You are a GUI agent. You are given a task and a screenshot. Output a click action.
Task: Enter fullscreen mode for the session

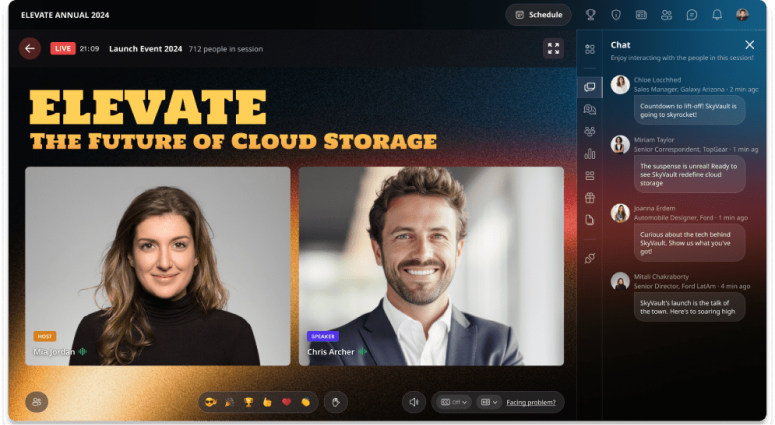553,48
